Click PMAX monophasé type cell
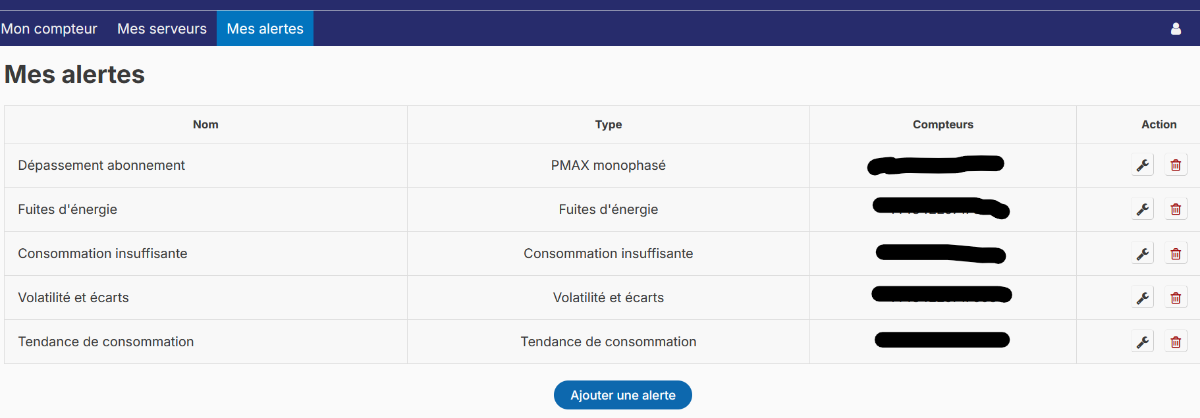This screenshot has height=418, width=1200. [x=608, y=166]
